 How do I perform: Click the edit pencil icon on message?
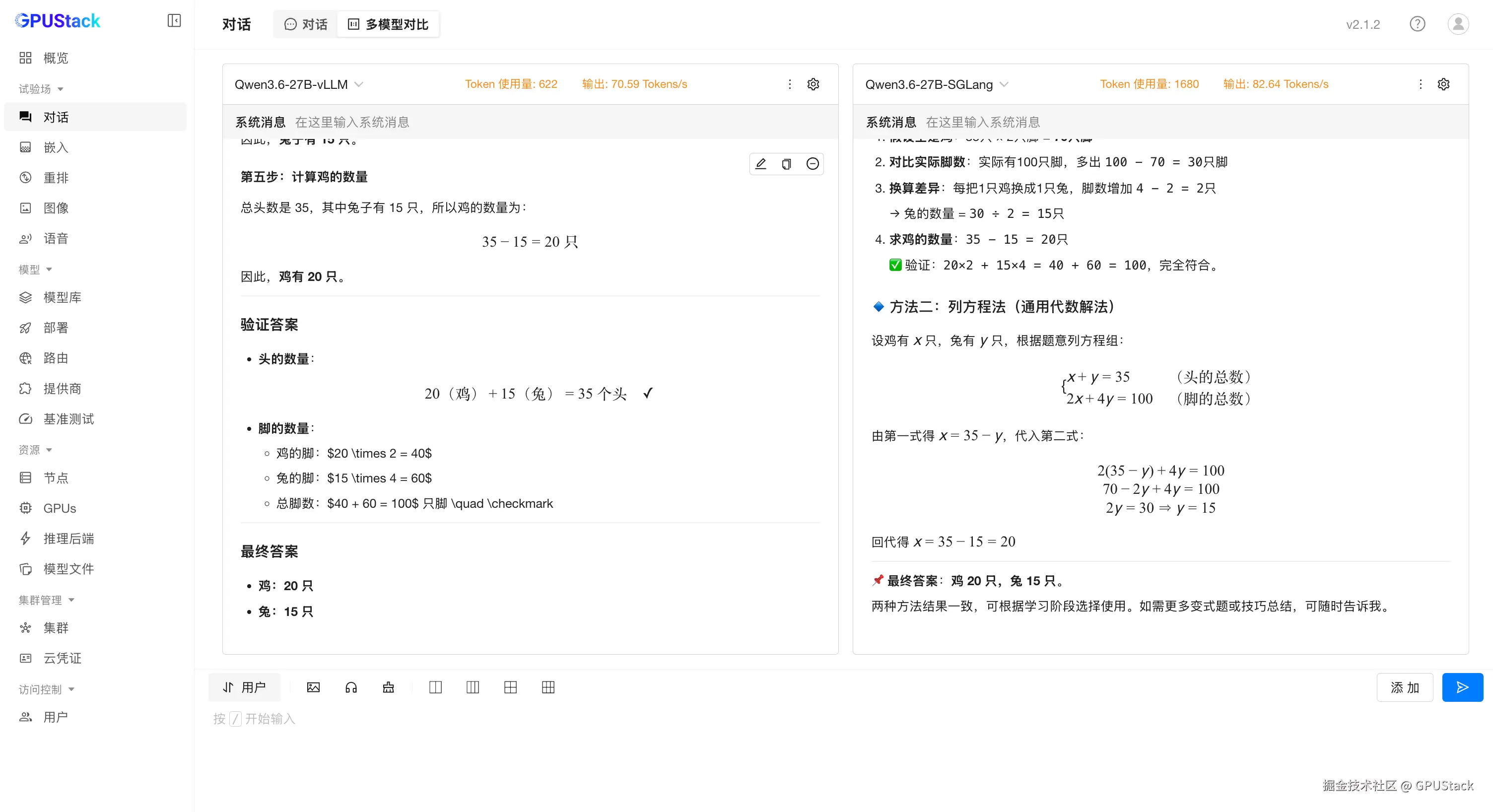coord(761,164)
